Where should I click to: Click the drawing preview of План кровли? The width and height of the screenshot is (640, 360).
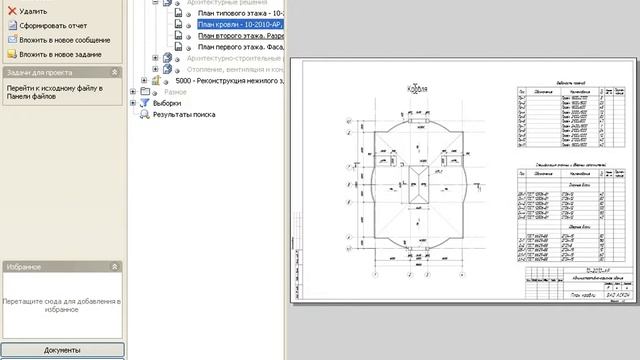tap(463, 180)
